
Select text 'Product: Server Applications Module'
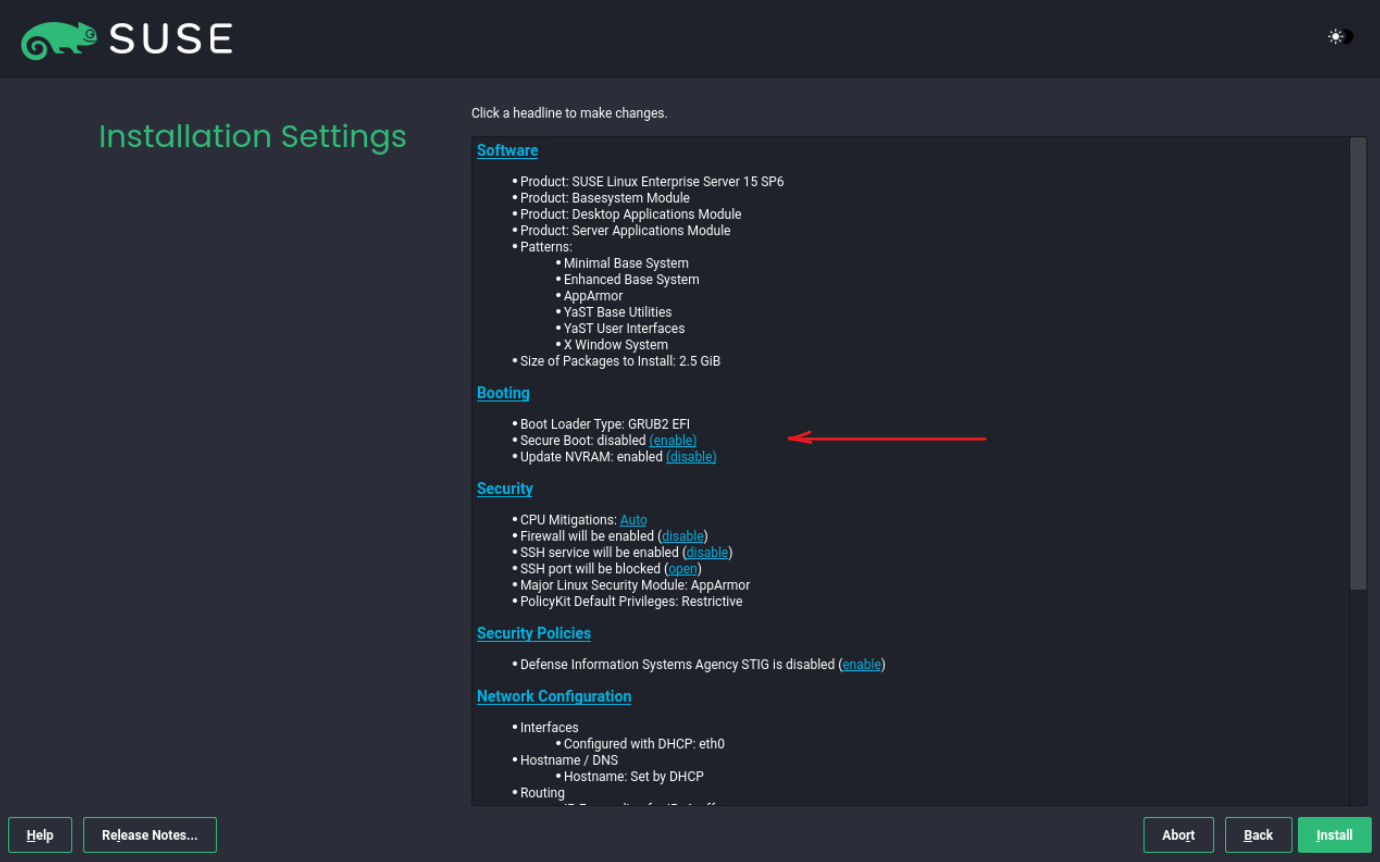[x=625, y=230]
